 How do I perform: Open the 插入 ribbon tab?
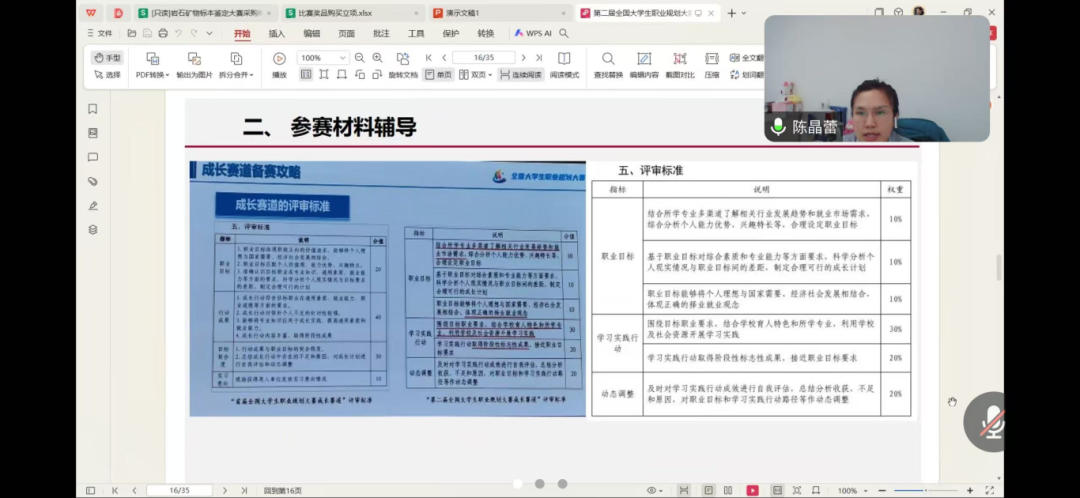click(276, 33)
